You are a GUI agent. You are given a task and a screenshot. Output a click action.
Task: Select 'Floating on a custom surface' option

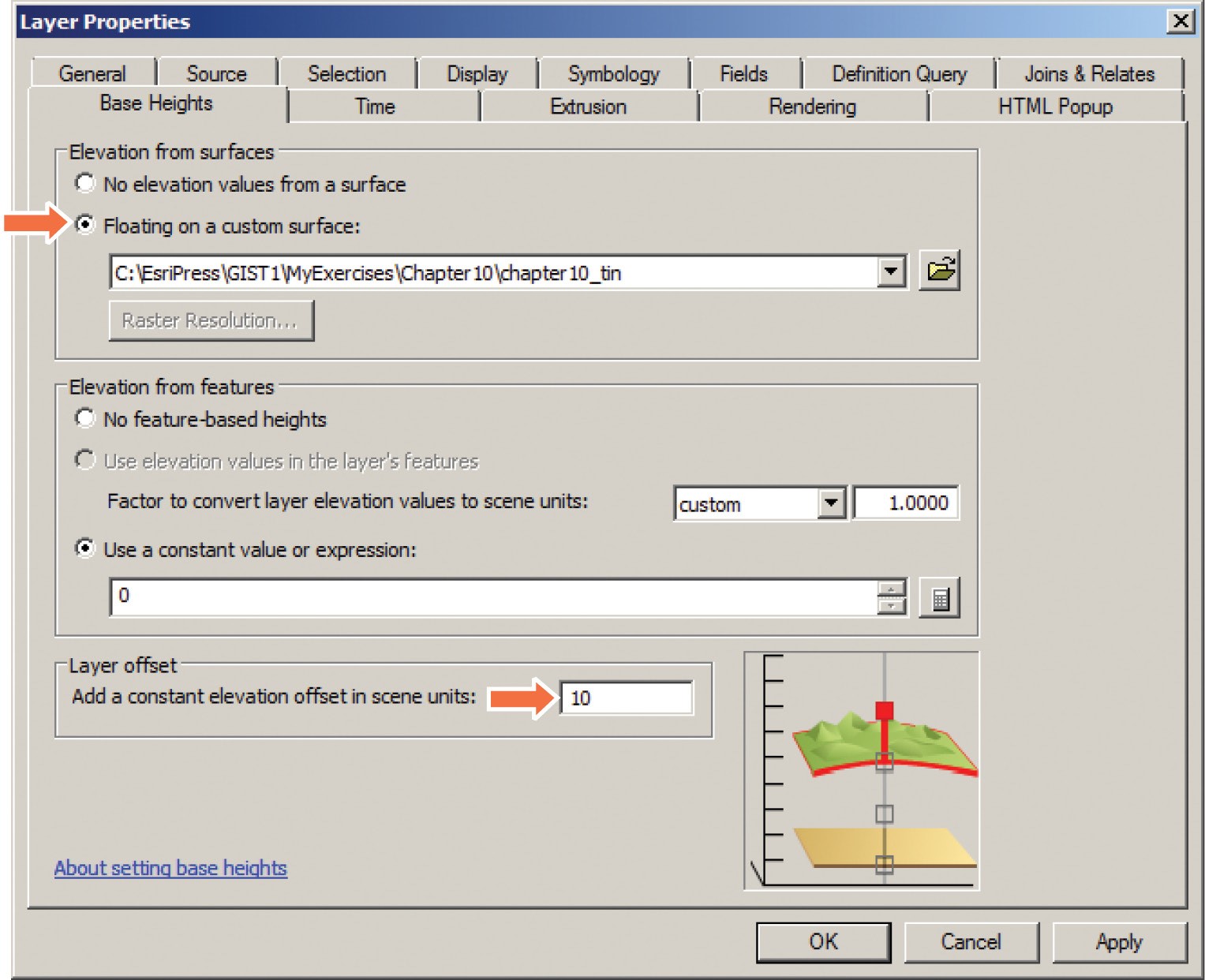point(85,226)
